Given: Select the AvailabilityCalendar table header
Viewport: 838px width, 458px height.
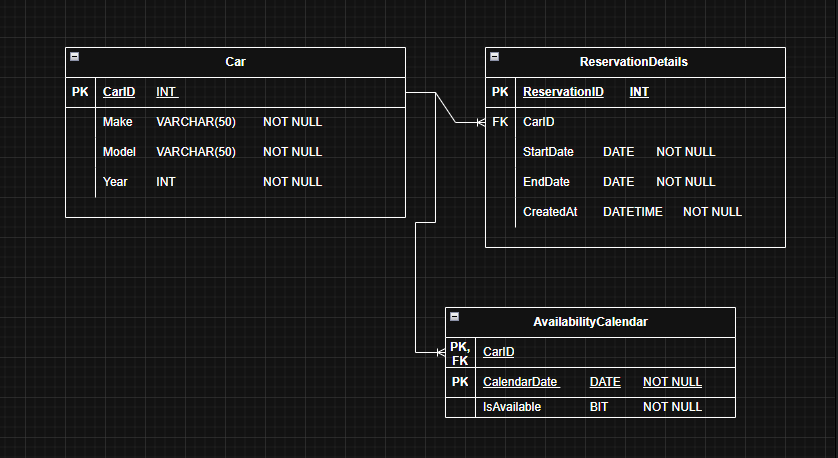Looking at the screenshot, I should pos(590,322).
